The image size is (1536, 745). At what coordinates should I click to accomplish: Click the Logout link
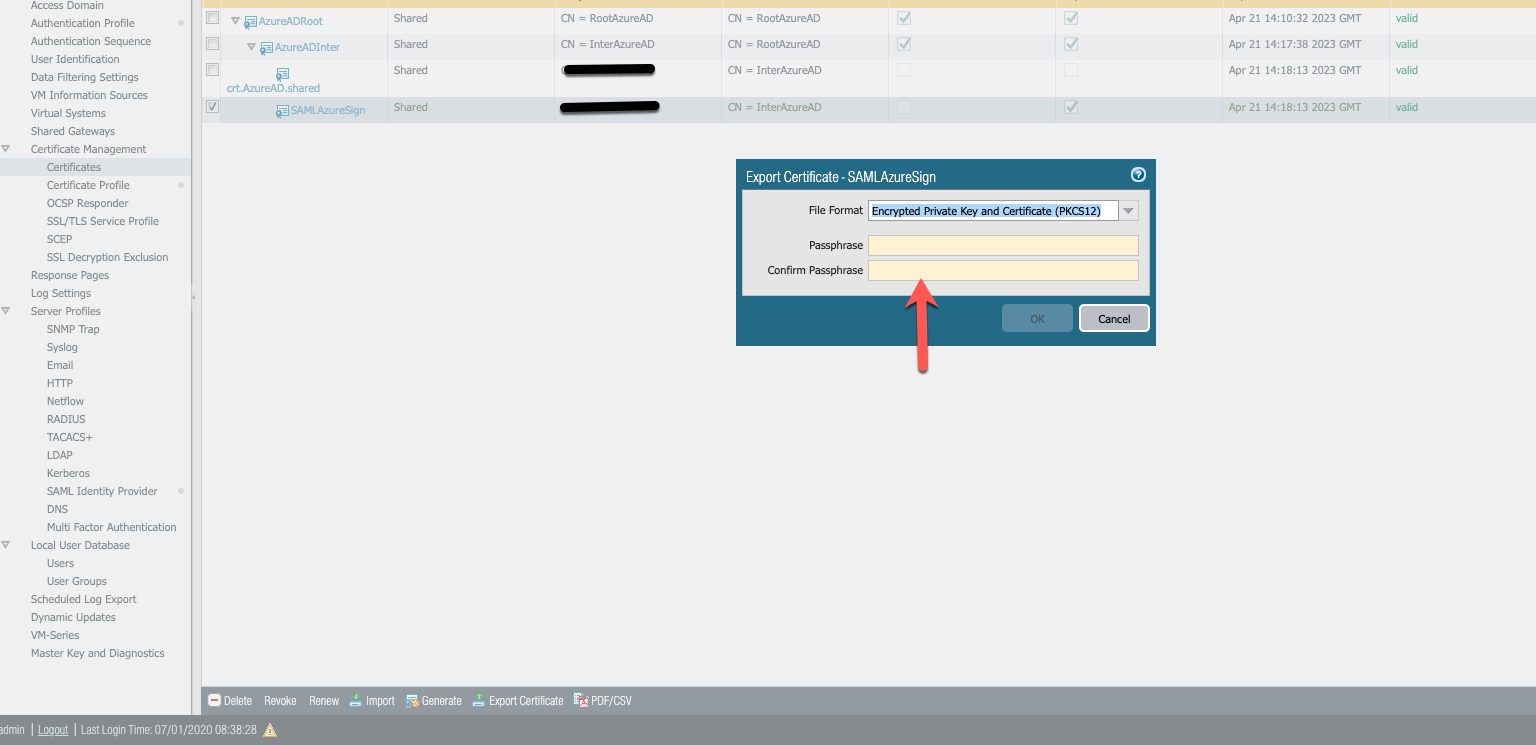click(53, 730)
